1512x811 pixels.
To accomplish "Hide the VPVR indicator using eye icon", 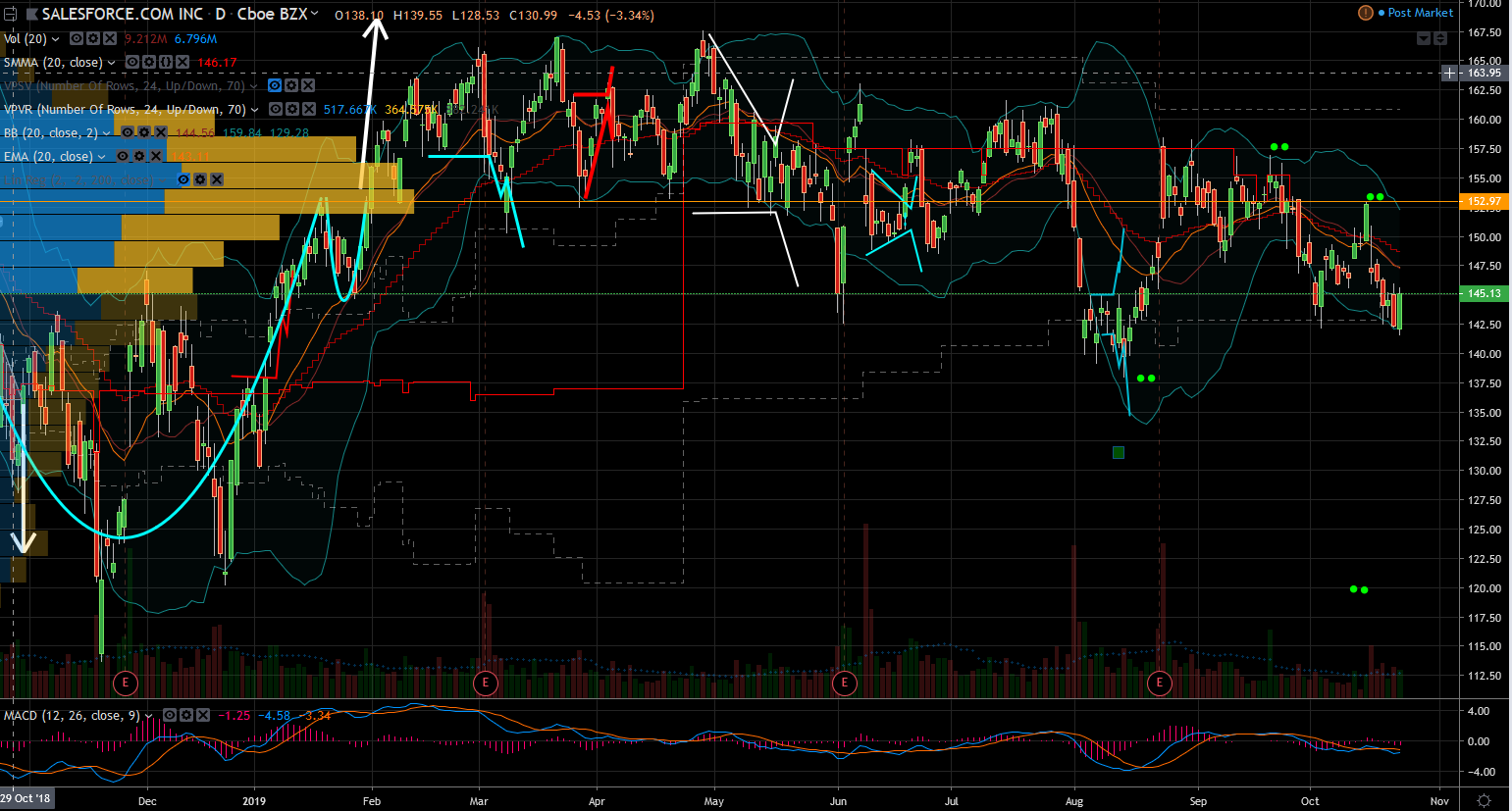I will coord(276,110).
